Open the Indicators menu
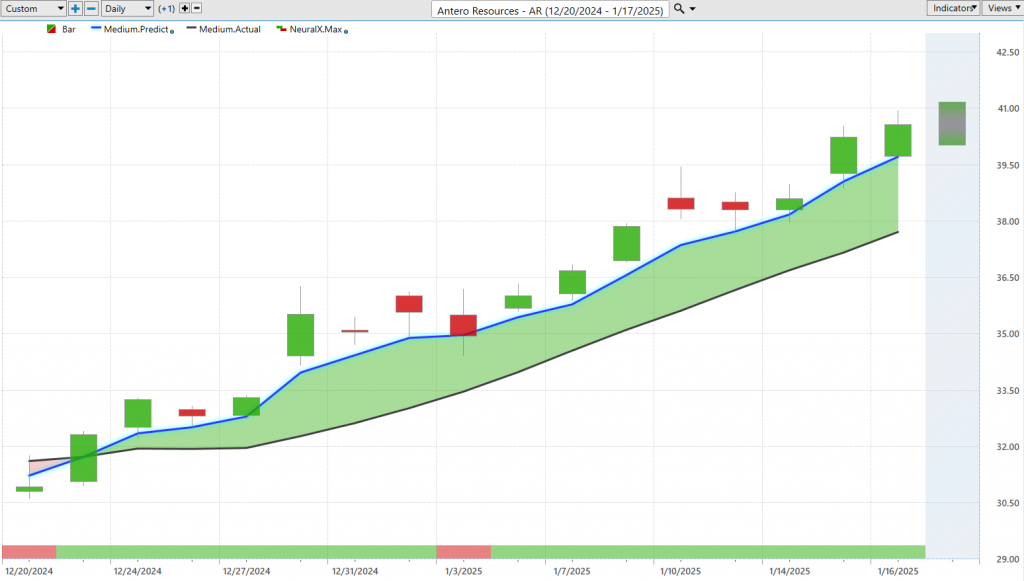This screenshot has width=1024, height=581. pos(952,8)
